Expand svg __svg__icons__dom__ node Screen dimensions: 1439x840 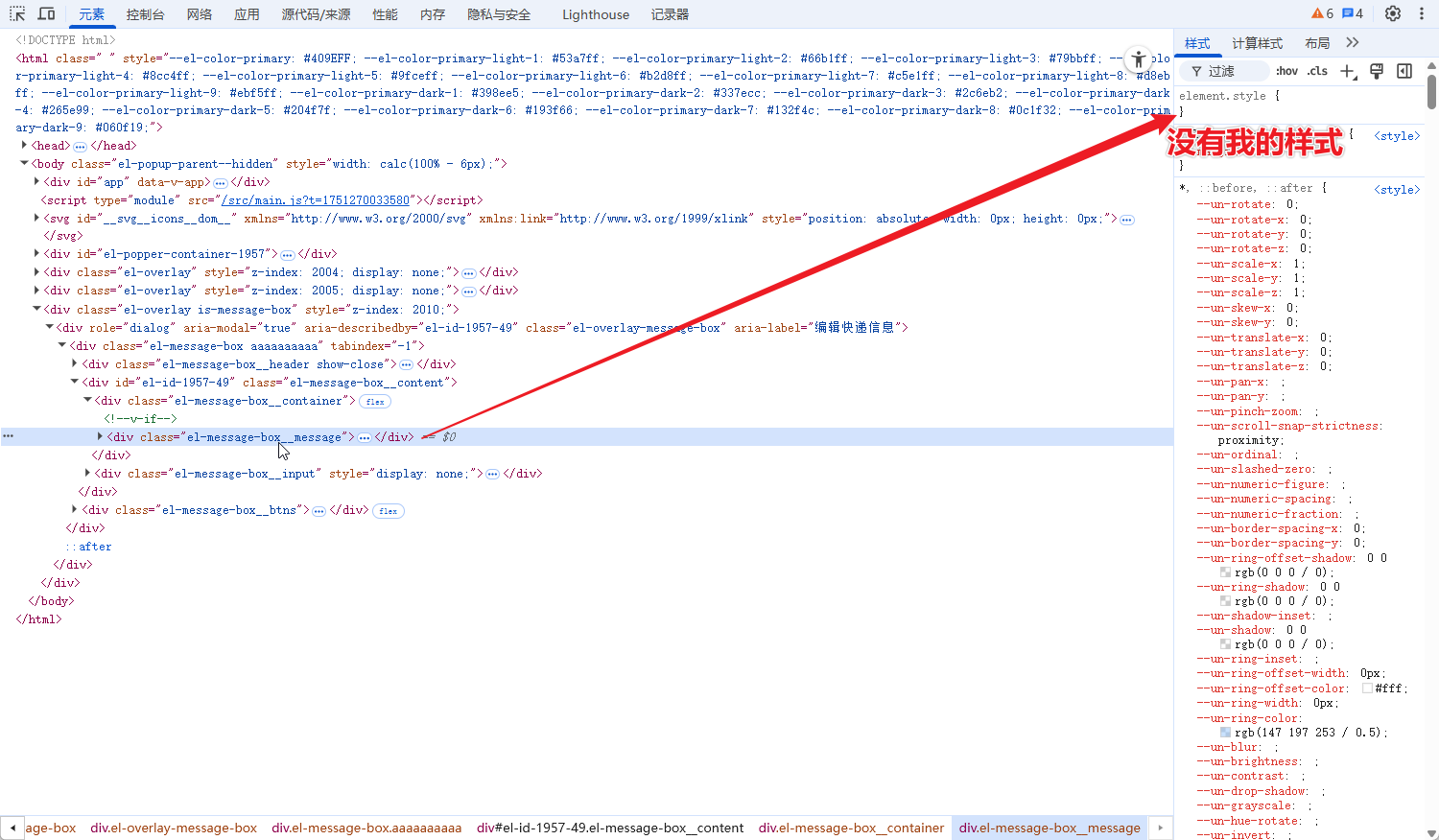click(x=36, y=218)
